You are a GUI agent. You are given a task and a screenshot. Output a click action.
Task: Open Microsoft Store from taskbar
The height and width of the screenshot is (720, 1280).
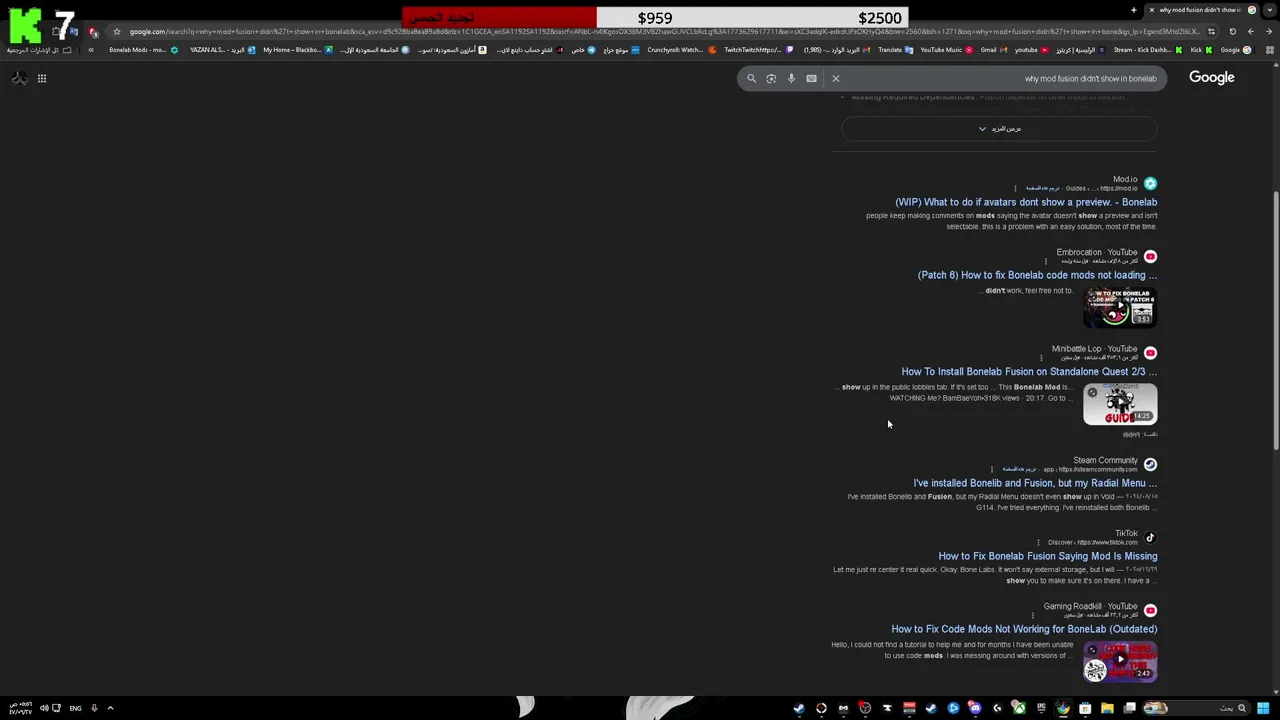(x=1085, y=708)
